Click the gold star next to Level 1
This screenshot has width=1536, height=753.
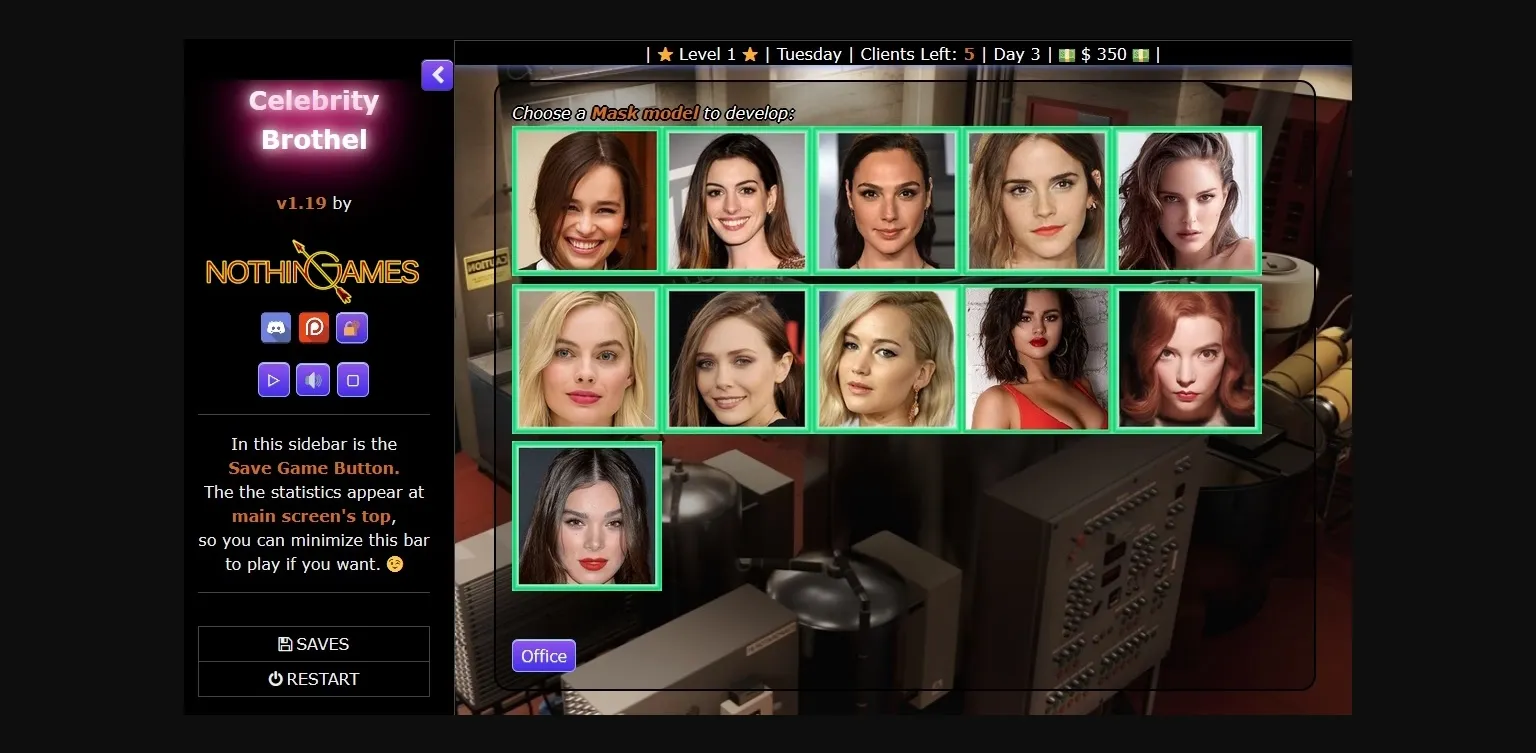[x=665, y=54]
